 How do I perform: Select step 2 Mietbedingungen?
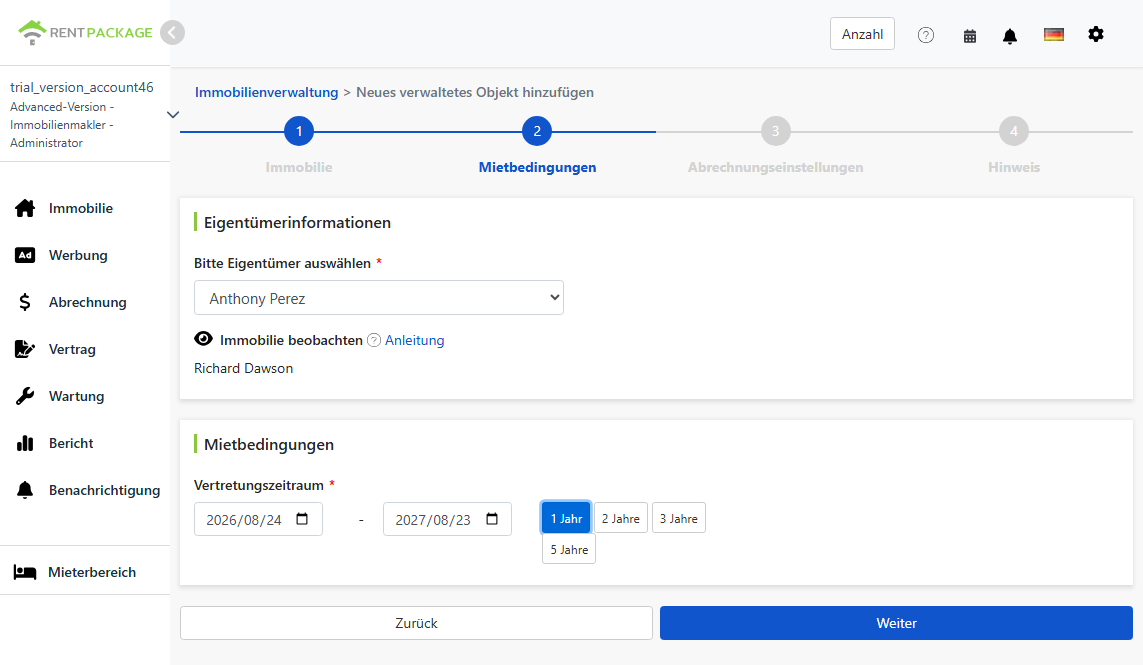(537, 131)
